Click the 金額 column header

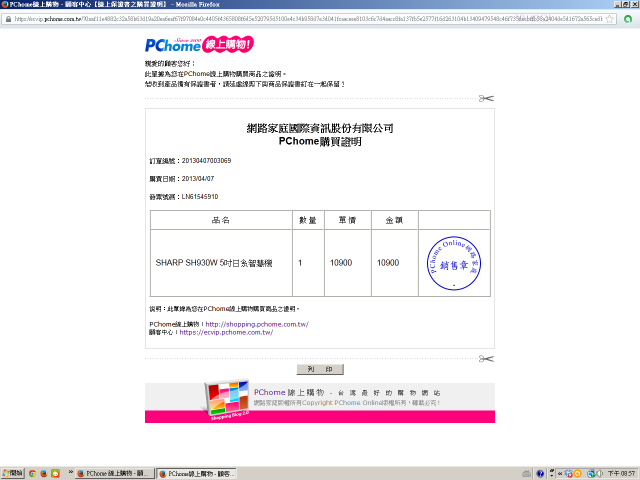click(x=394, y=220)
